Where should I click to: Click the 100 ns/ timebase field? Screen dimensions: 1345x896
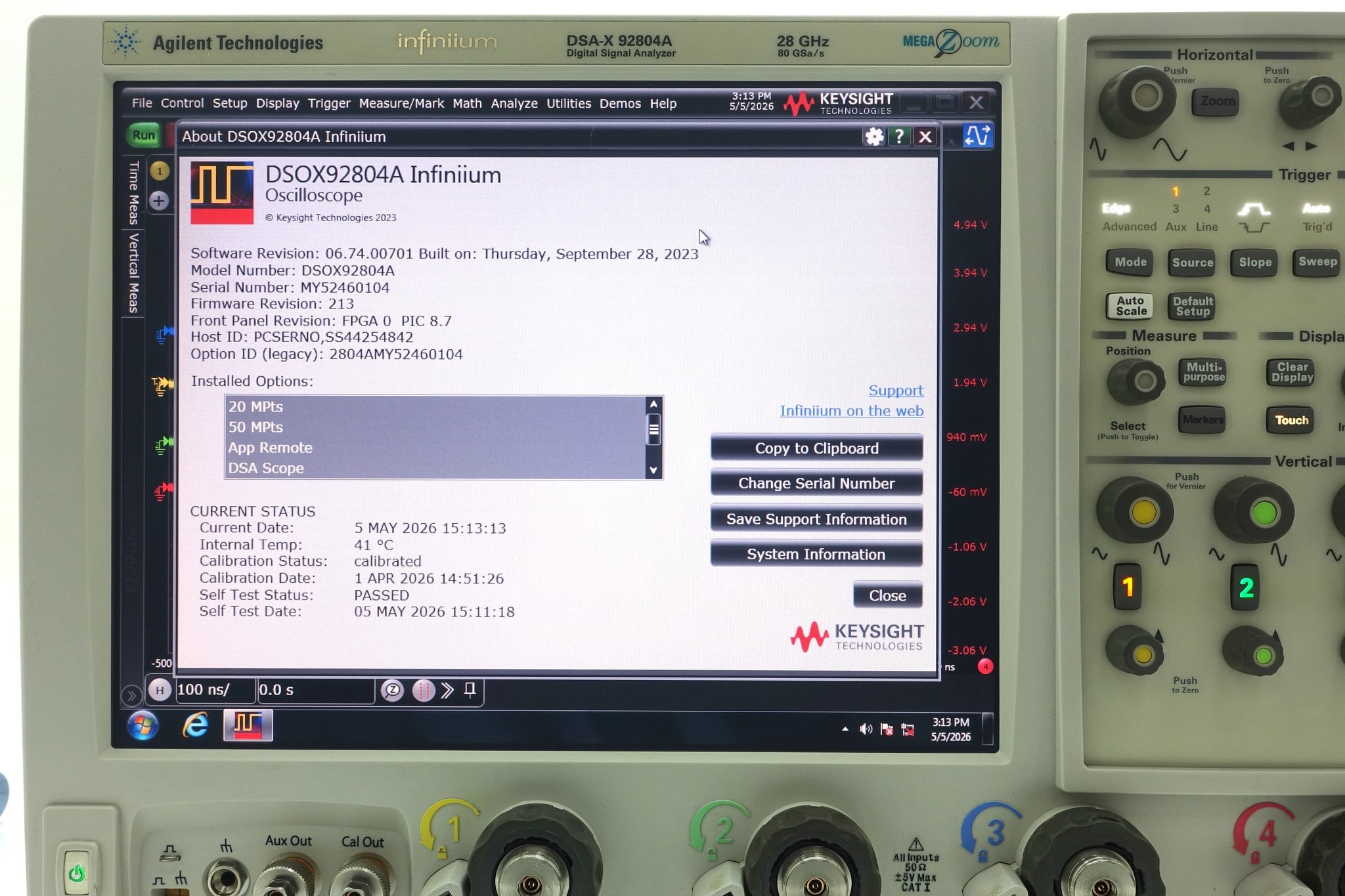tap(215, 690)
